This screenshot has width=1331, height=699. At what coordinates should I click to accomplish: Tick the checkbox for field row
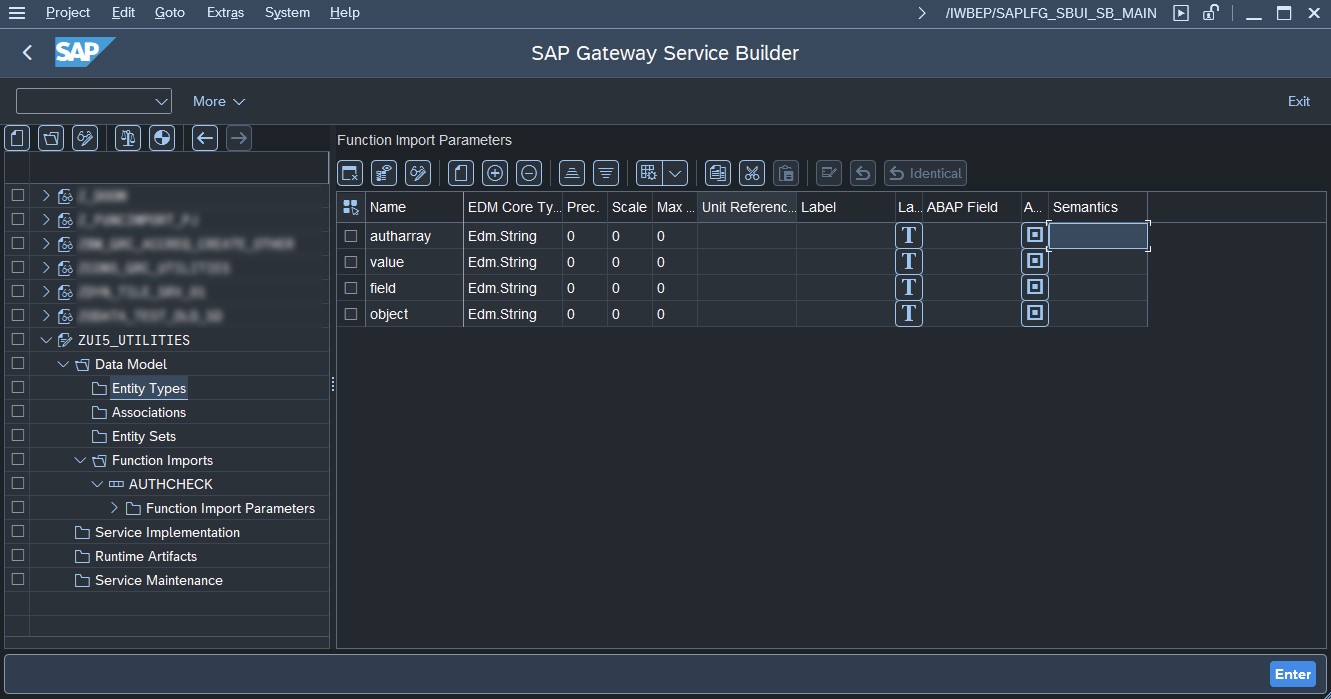350,288
